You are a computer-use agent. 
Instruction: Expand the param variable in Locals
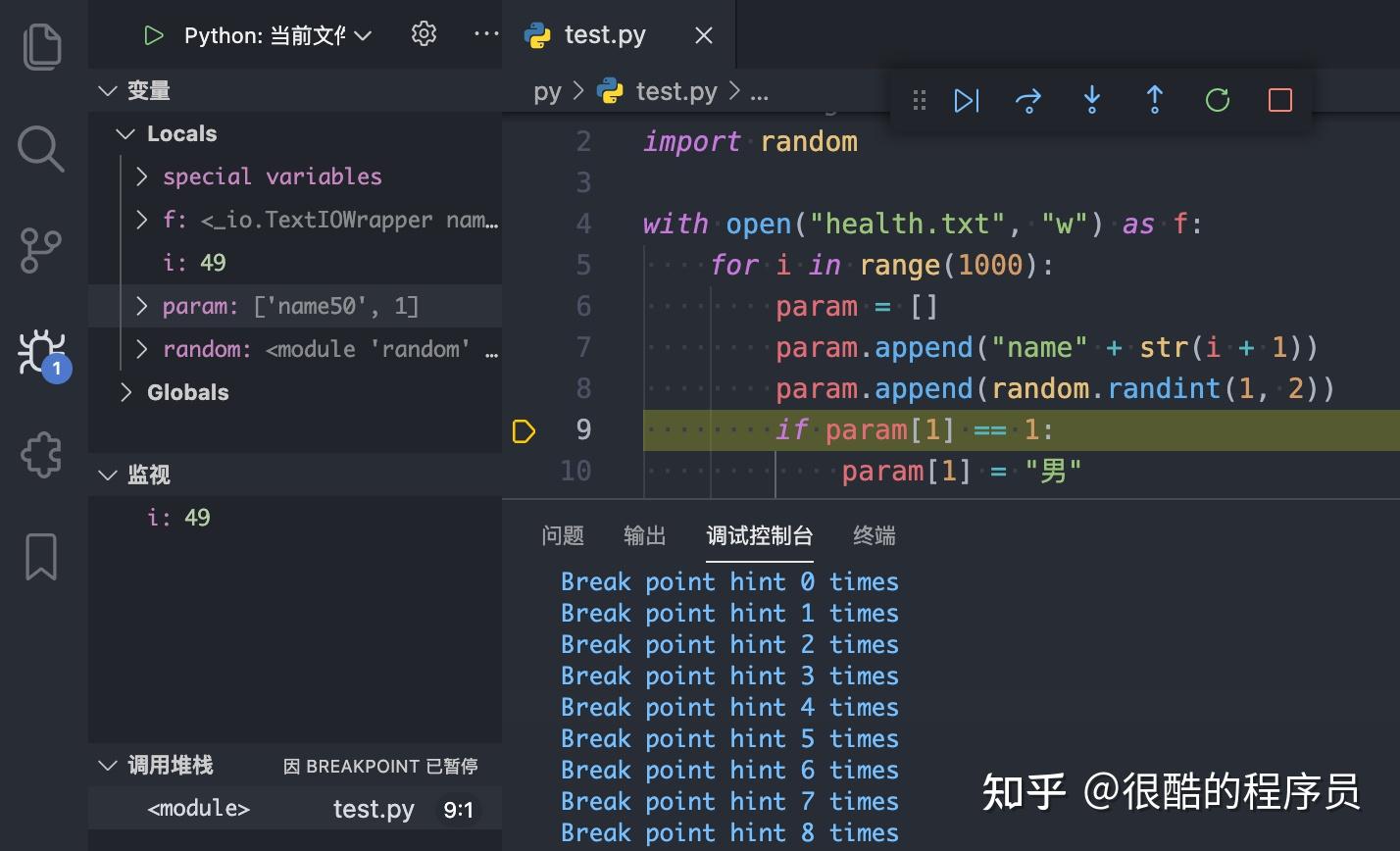coord(141,305)
